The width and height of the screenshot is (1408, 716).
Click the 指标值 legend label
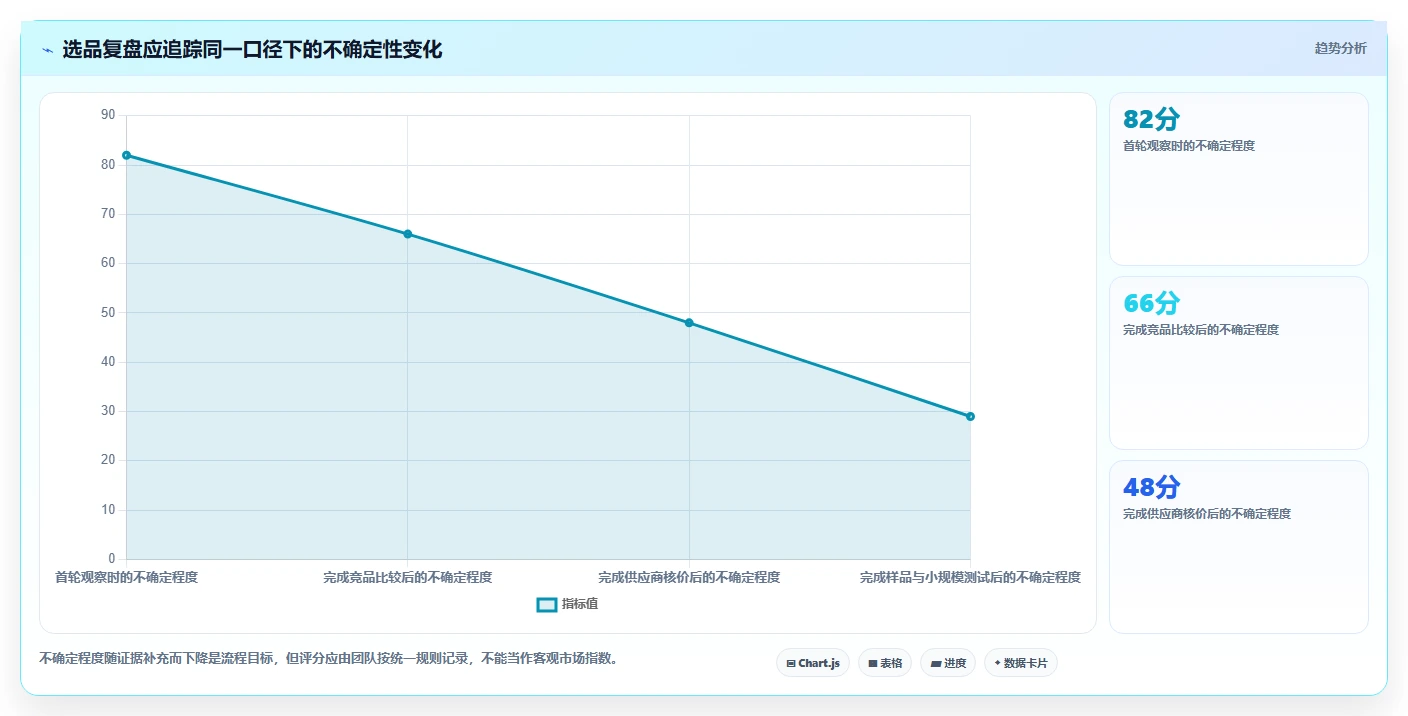(x=580, y=604)
